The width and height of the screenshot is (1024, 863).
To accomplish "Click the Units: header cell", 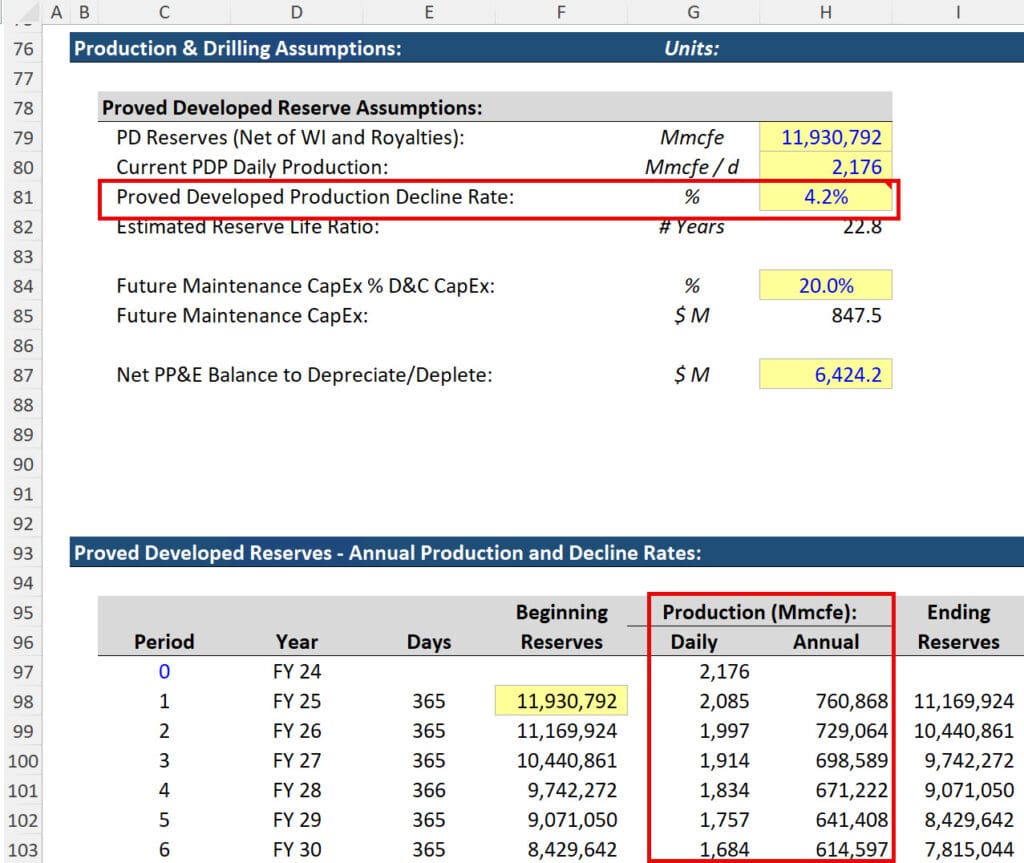I will pyautogui.click(x=692, y=48).
